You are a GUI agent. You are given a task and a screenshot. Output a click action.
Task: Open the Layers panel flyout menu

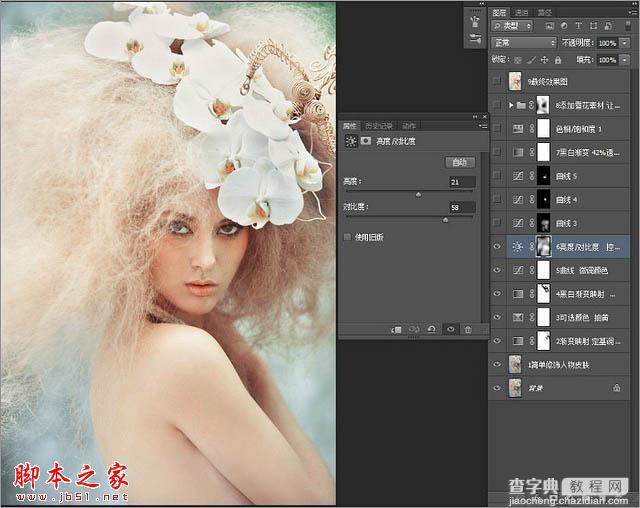pyautogui.click(x=633, y=13)
